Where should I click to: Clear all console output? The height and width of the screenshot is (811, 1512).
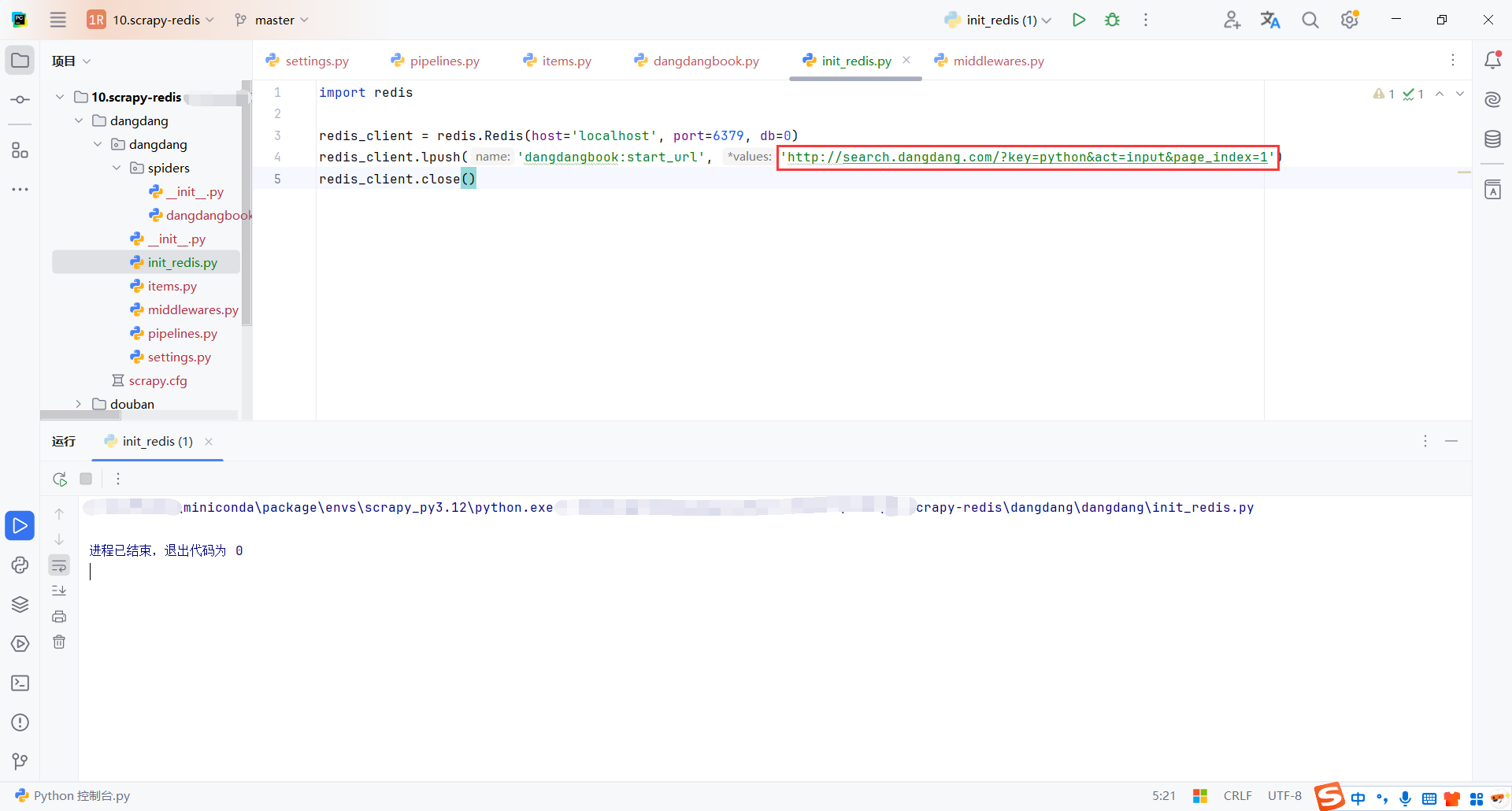(59, 642)
